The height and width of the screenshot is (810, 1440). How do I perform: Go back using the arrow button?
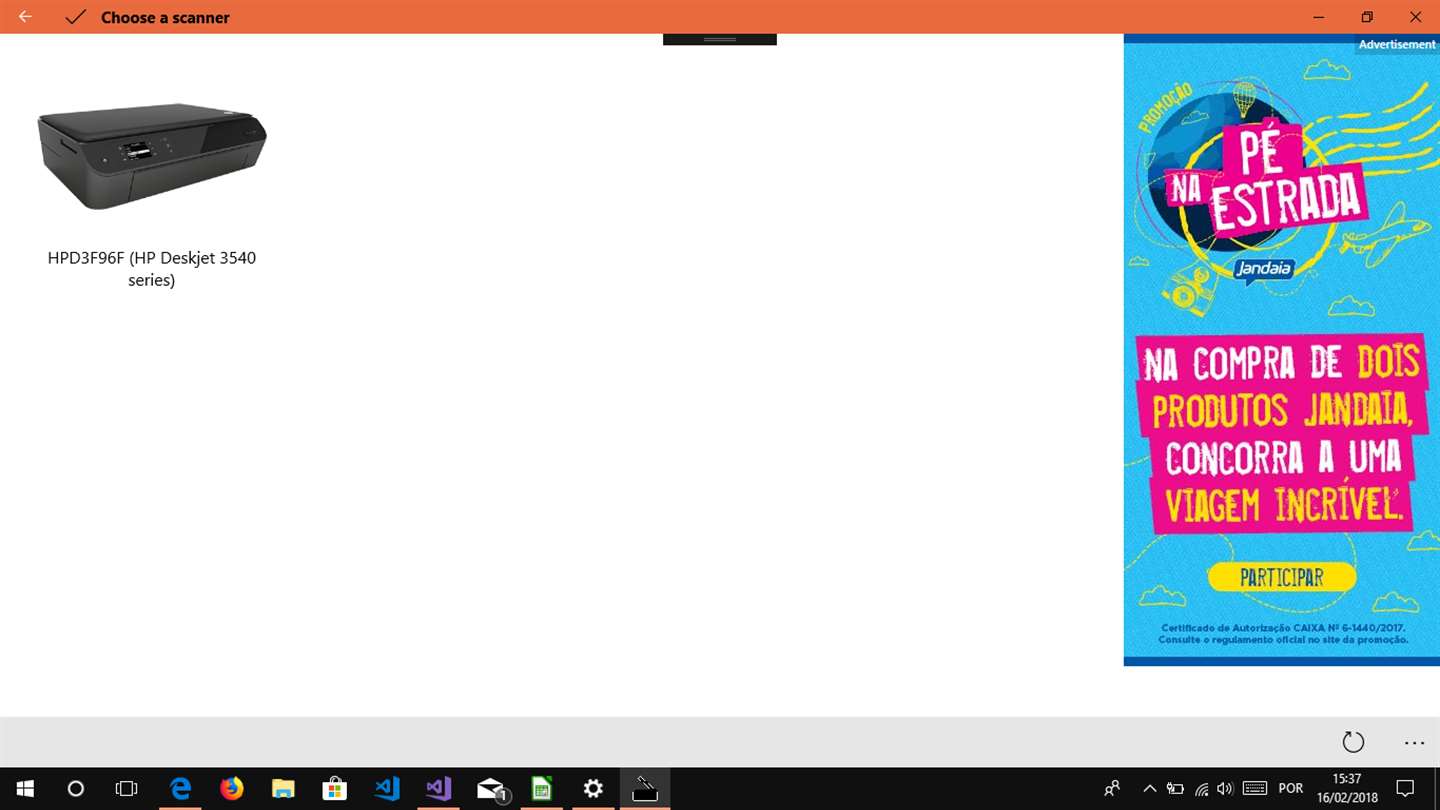click(25, 17)
